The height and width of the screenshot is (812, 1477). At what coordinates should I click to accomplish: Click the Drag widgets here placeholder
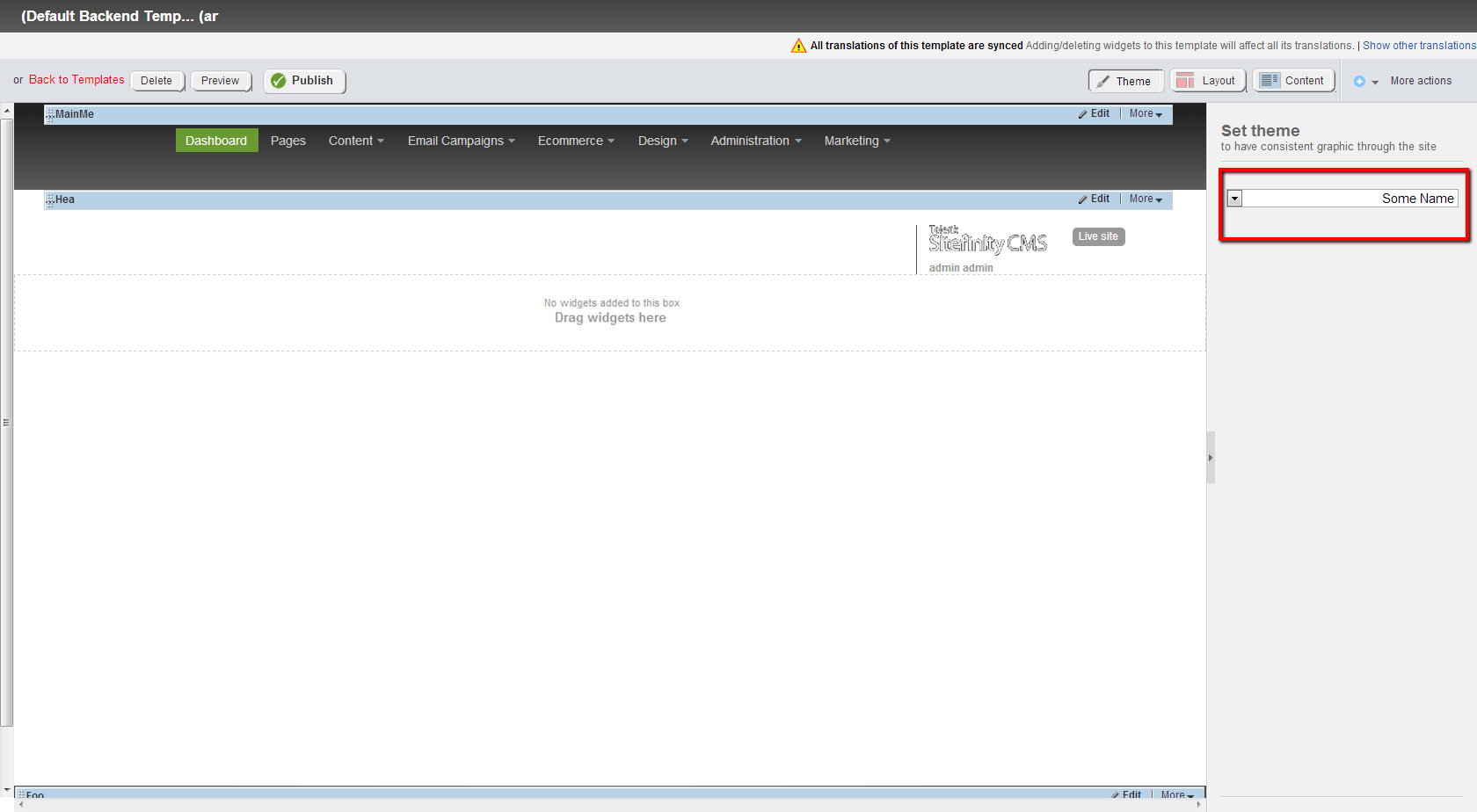click(x=610, y=318)
